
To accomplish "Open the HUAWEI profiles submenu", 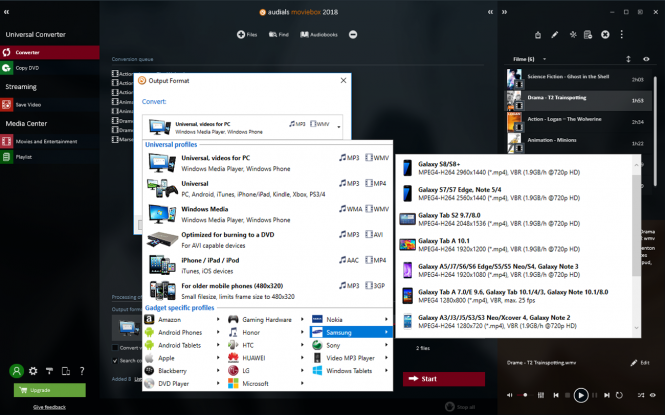I will coord(266,358).
